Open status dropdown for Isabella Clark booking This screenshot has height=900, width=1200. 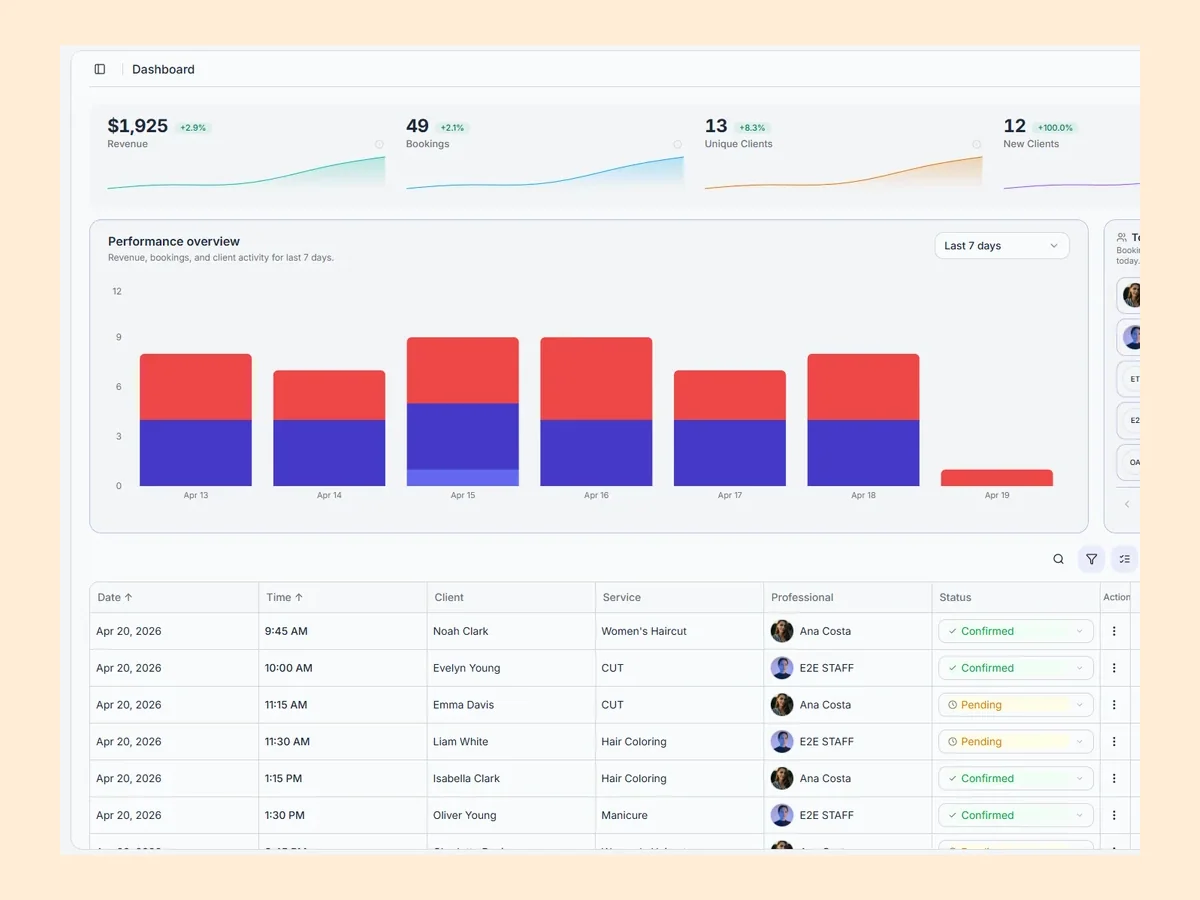pos(1015,778)
